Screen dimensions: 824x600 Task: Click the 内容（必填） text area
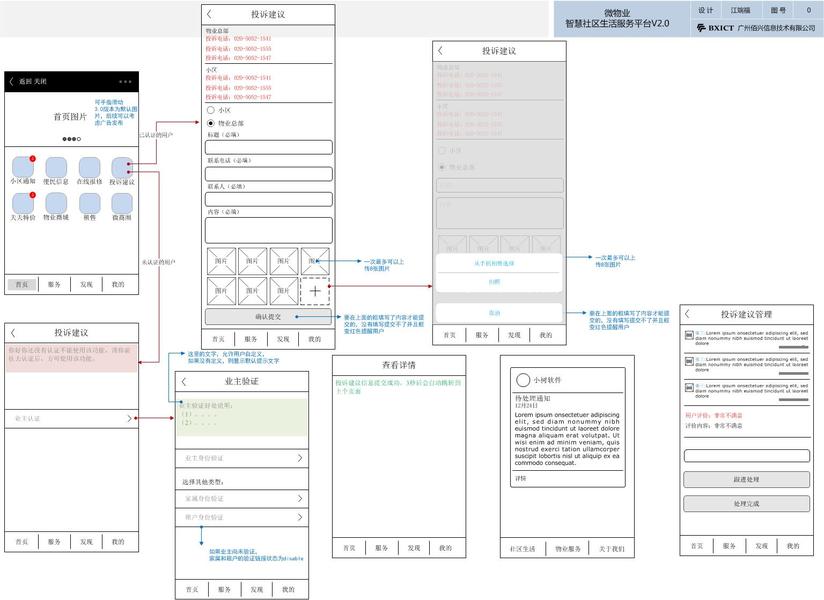click(x=269, y=230)
